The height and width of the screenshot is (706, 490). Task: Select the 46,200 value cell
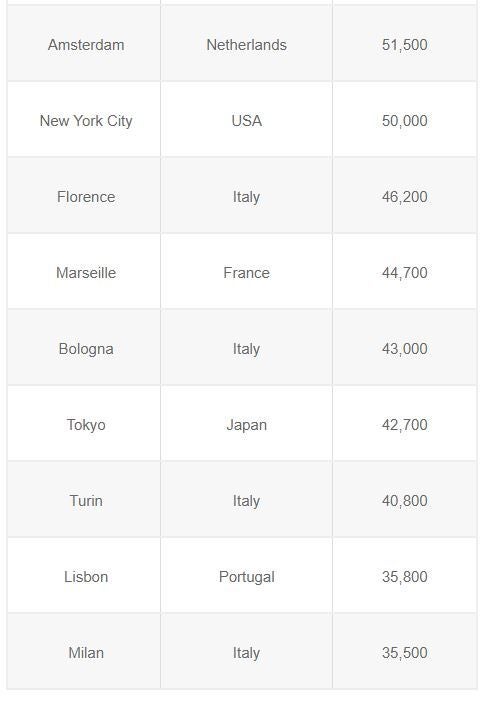pyautogui.click(x=405, y=195)
